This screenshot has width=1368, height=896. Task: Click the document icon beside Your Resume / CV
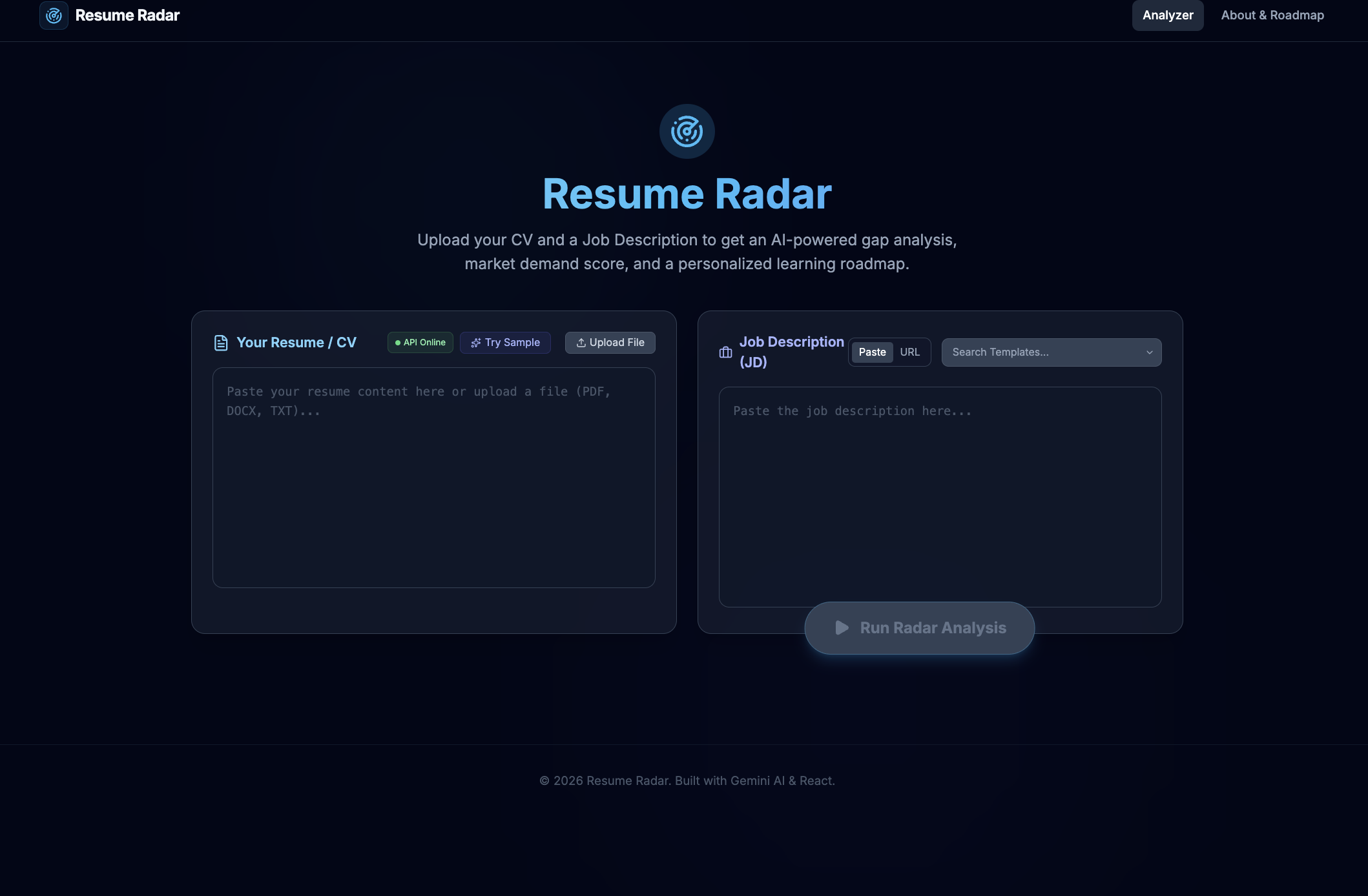point(221,343)
